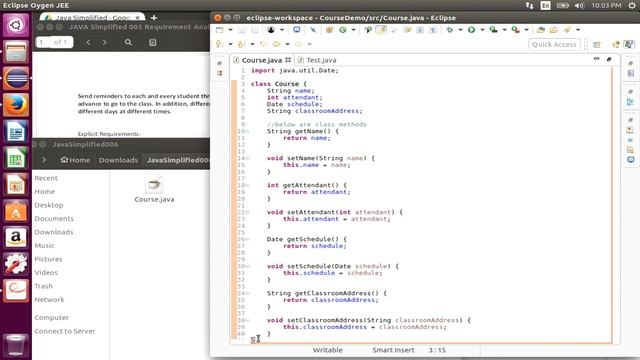This screenshot has height=360, width=640.
Task: Select the Java Simplified browser tab
Action: tap(93, 18)
